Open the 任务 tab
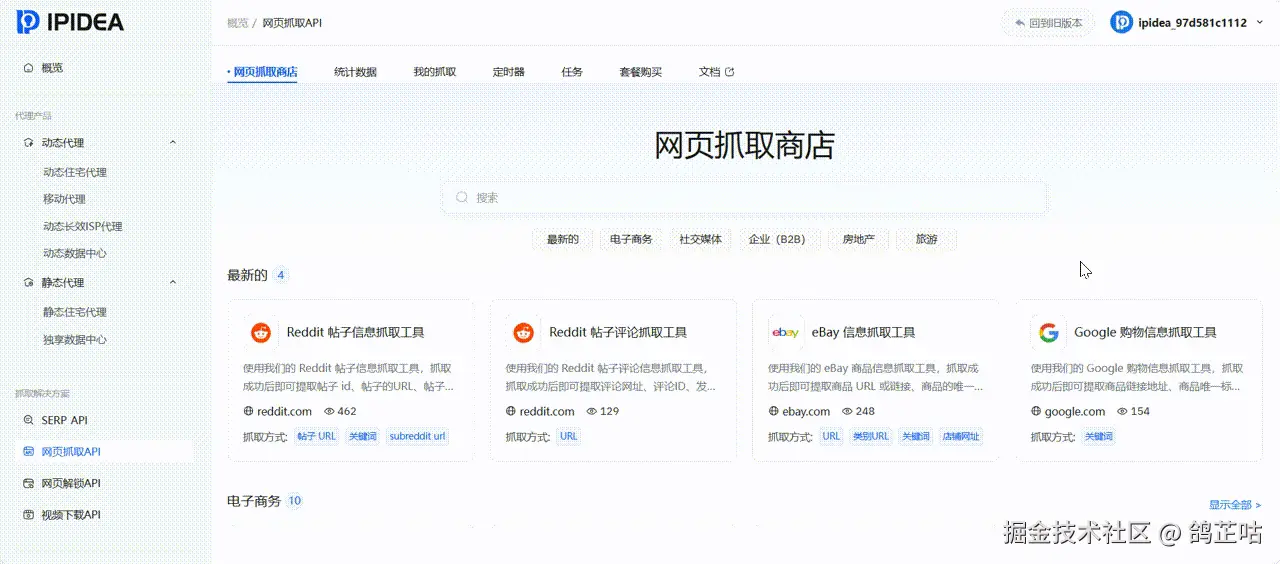Viewport: 1280px width, 564px height. tap(572, 72)
